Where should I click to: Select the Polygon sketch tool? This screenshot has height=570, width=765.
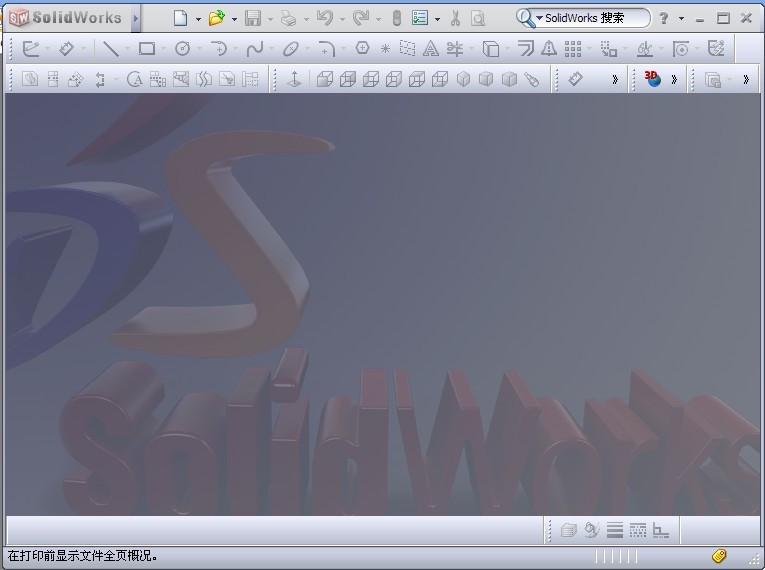362,48
